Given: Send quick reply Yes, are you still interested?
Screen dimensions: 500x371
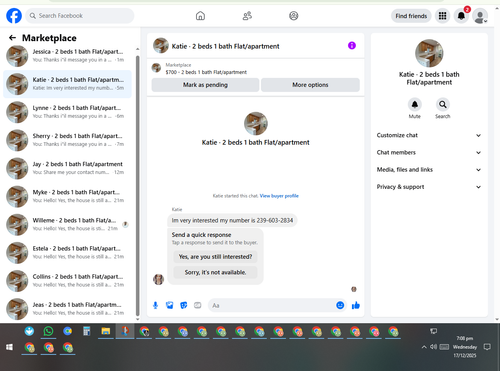Looking at the screenshot, I should (x=215, y=257).
